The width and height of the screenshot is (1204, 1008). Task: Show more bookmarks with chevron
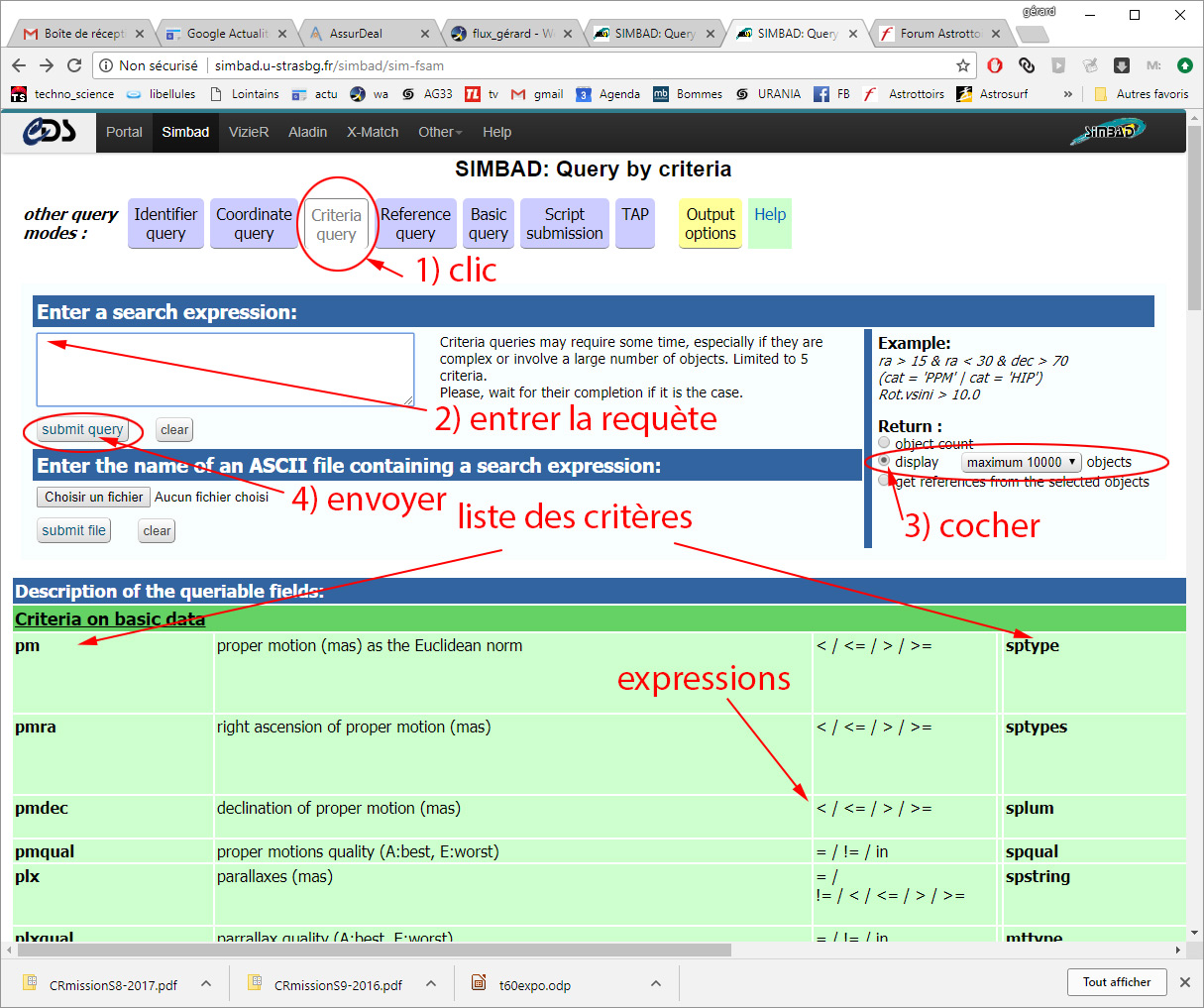pos(1067,94)
